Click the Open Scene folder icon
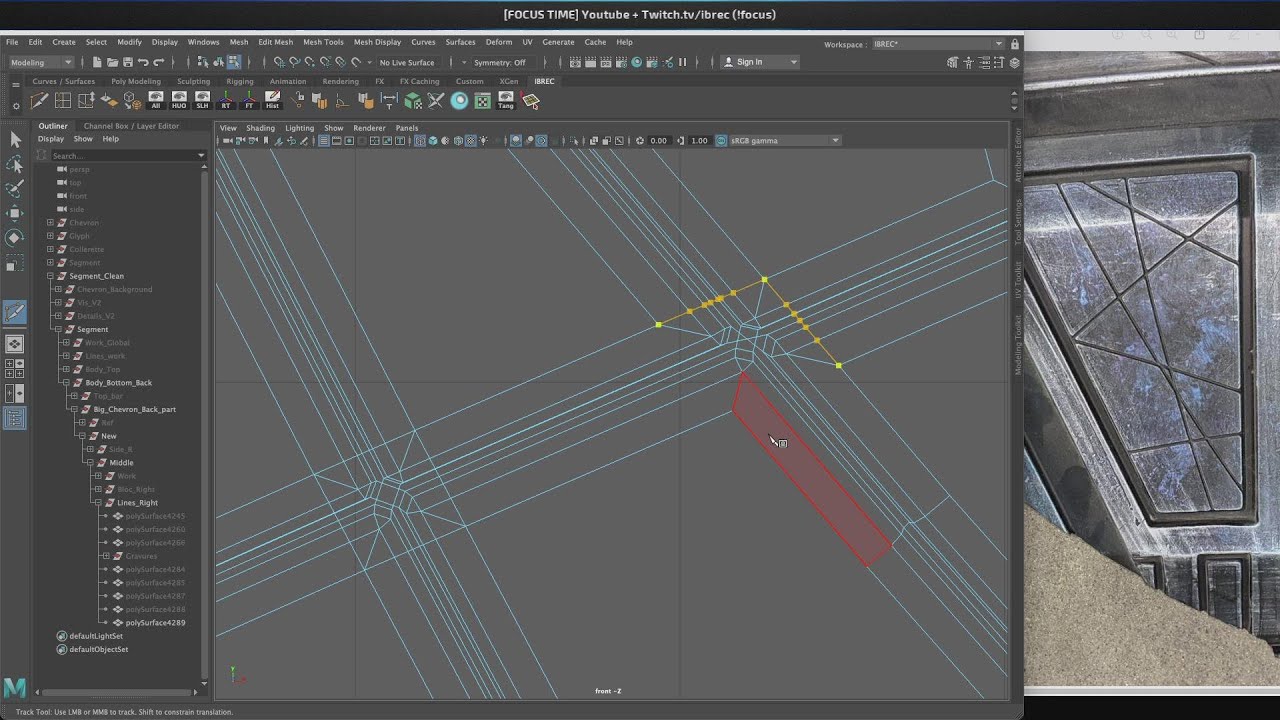 coord(111,62)
